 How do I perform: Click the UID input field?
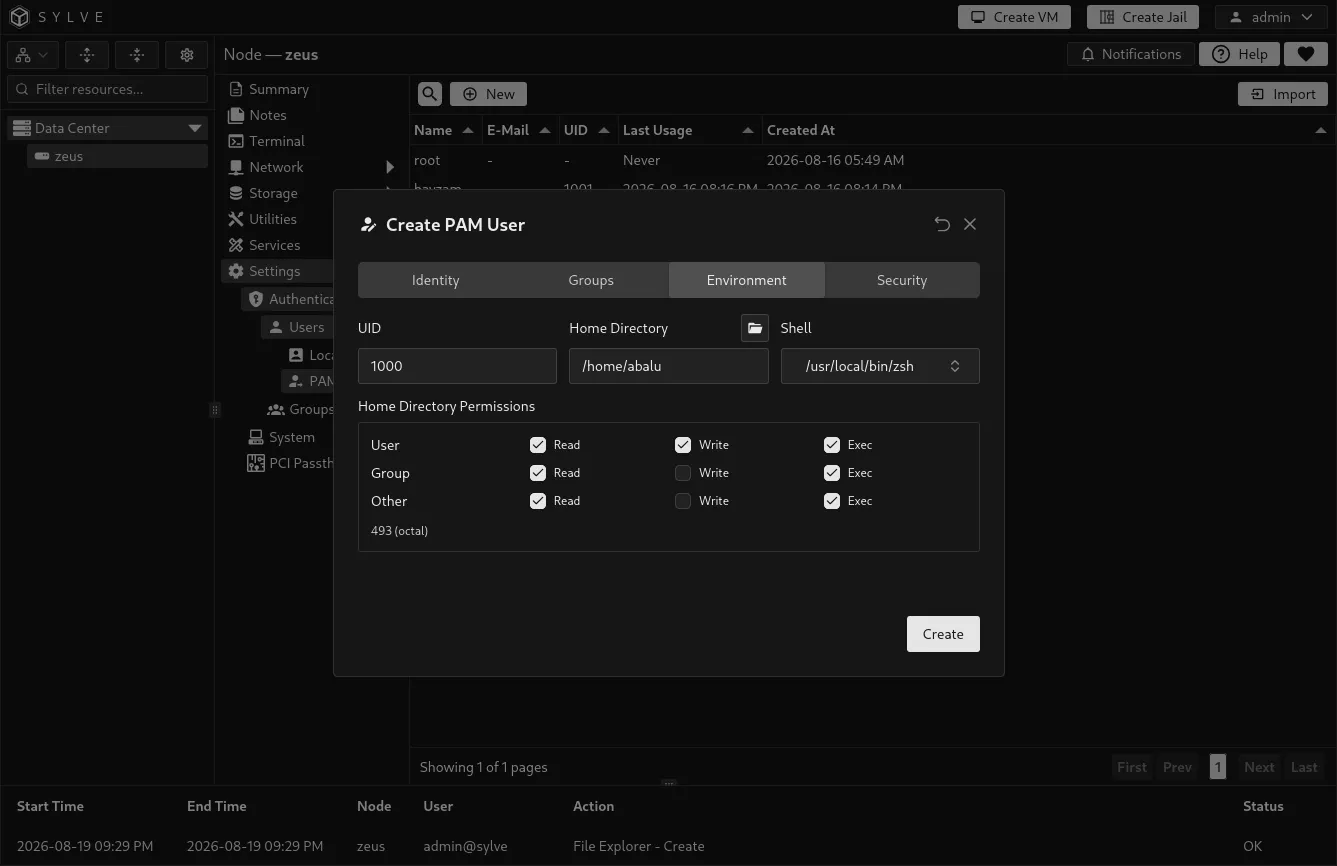pyautogui.click(x=457, y=366)
